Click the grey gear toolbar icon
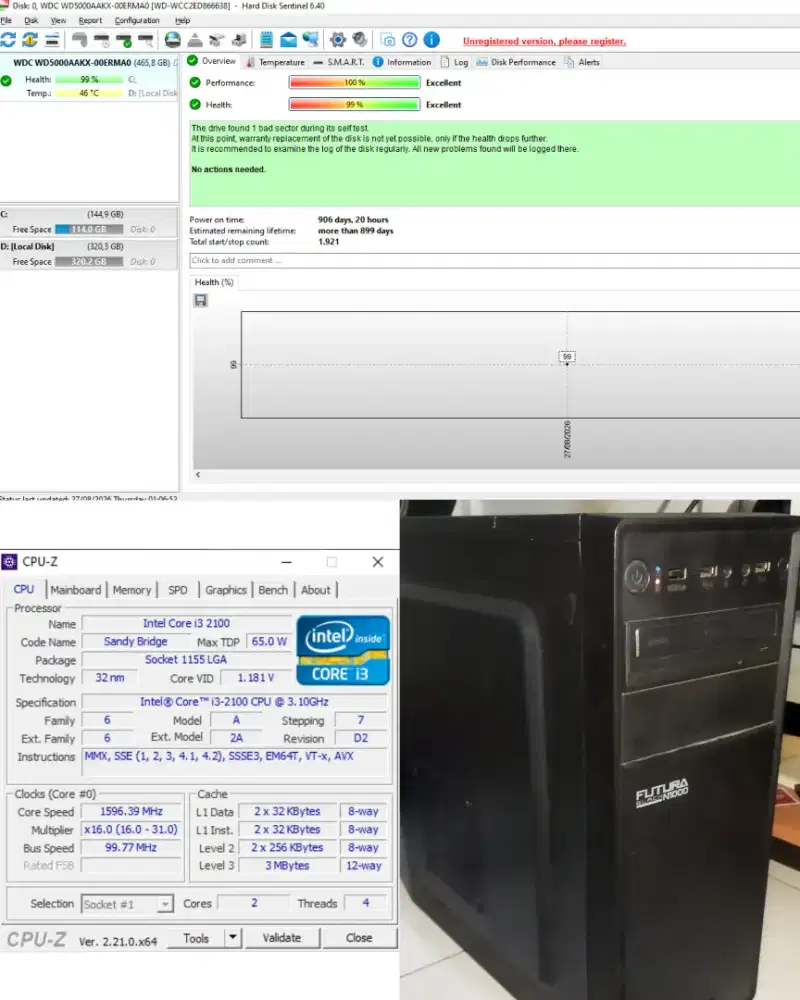The height and width of the screenshot is (1000, 800). [360, 40]
